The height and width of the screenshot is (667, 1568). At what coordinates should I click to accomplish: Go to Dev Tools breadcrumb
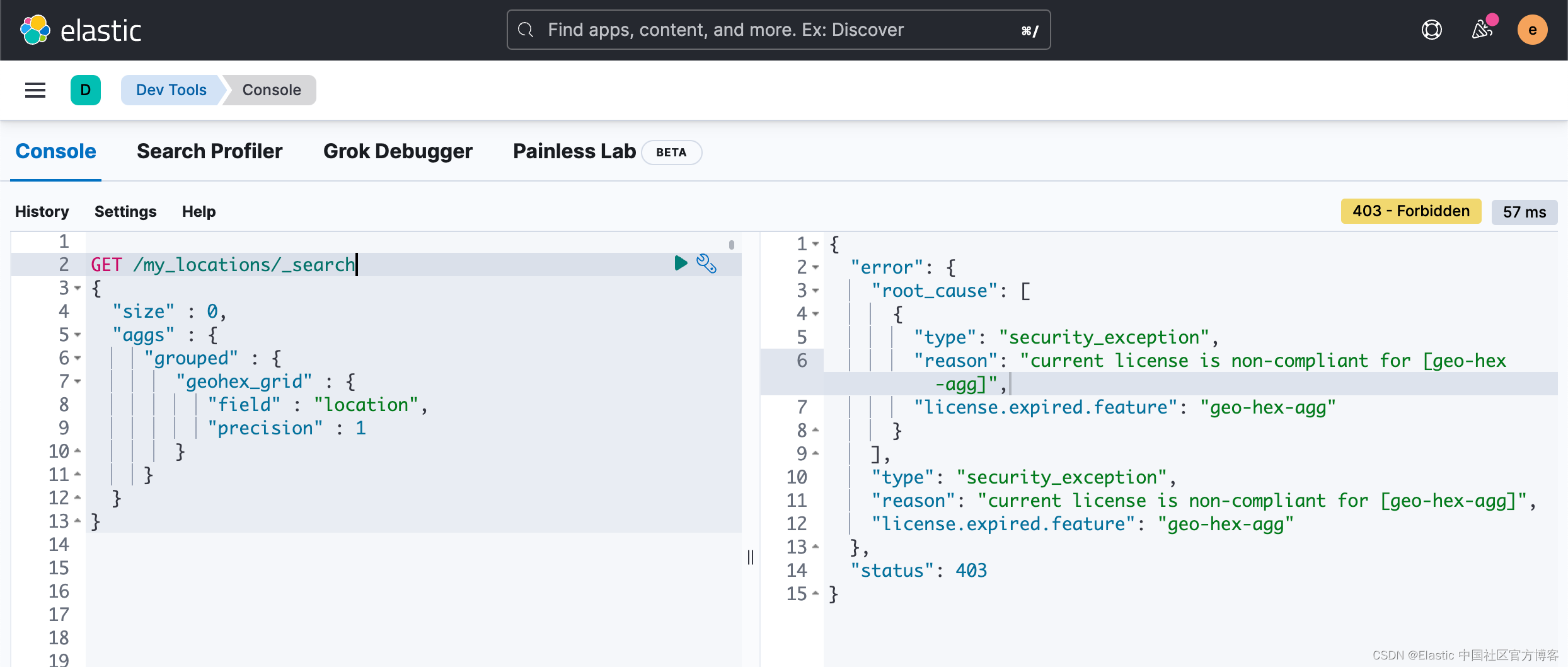(x=171, y=90)
